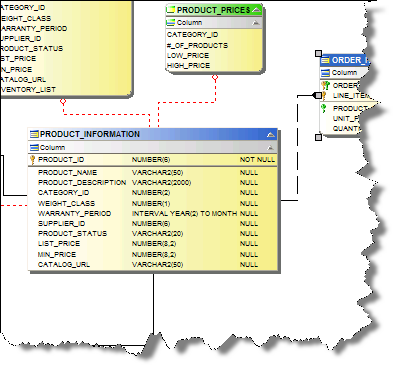
Task: Click the red circle connector below PRODUCT_PRICES
Action: [x=215, y=78]
